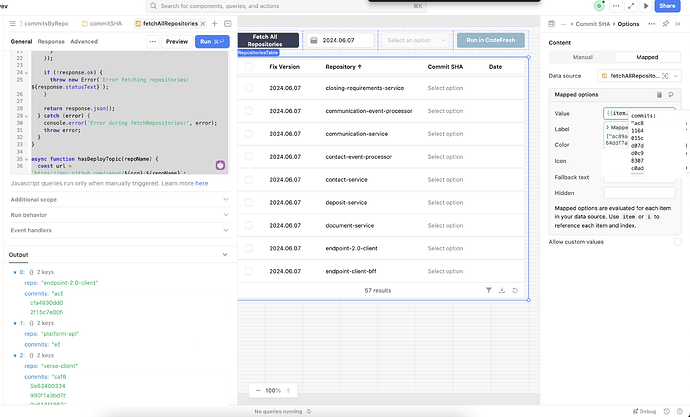Switch to the commitSHA query tab

(102, 24)
